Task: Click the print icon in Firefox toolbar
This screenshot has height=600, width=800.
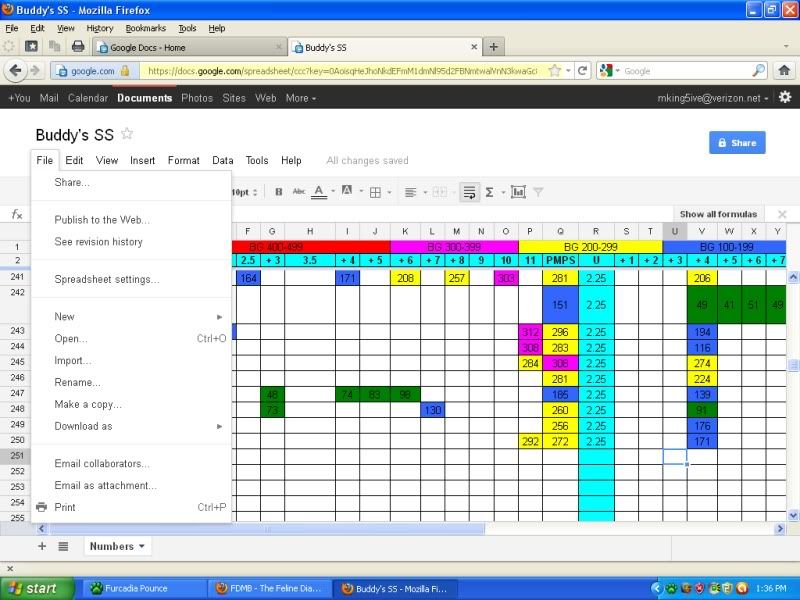Action: click(78, 46)
